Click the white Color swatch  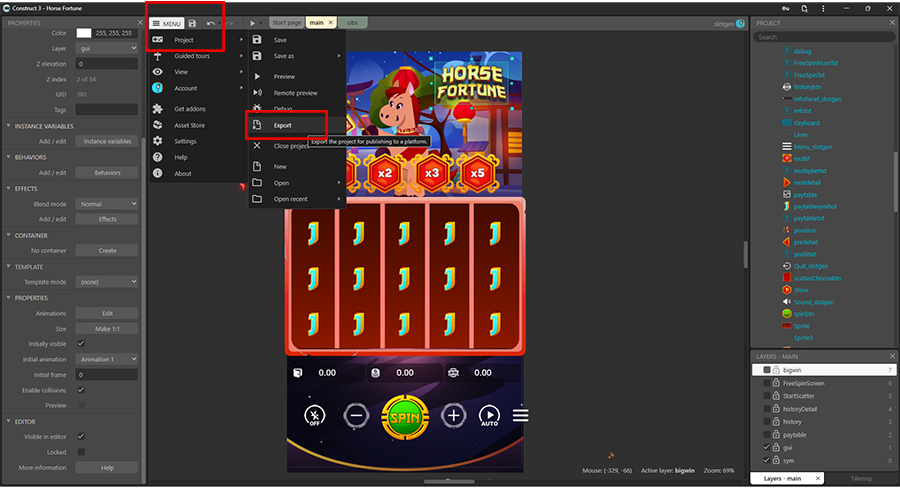click(84, 33)
